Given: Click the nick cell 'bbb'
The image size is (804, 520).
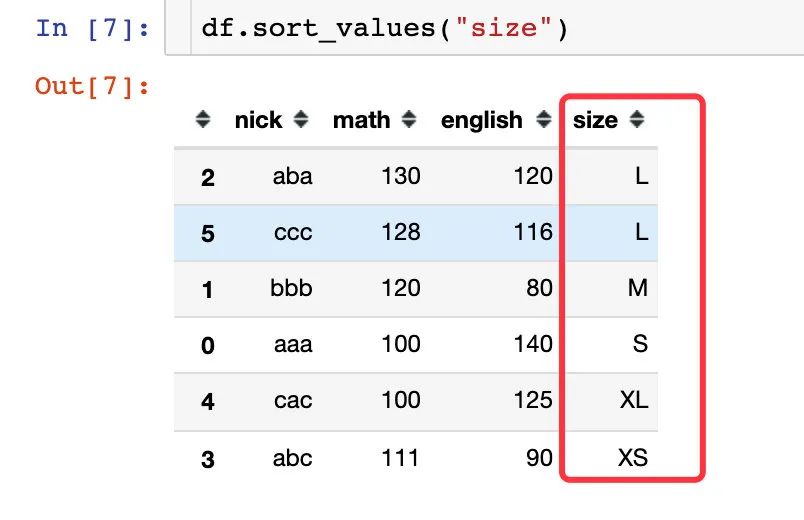Looking at the screenshot, I should click(x=291, y=288).
